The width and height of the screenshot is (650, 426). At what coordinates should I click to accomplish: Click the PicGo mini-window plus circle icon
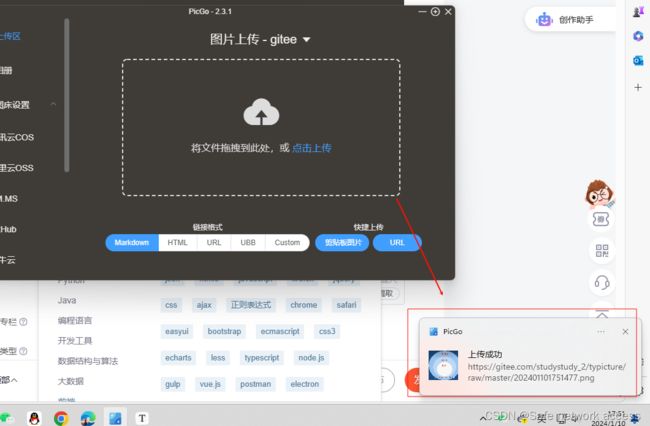point(435,12)
